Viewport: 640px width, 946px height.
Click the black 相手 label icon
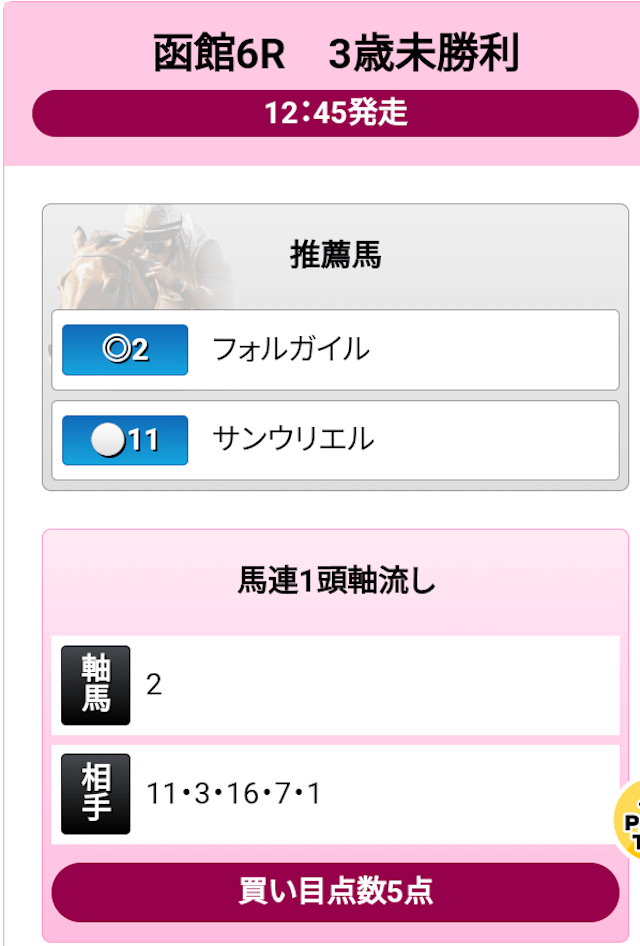click(95, 793)
